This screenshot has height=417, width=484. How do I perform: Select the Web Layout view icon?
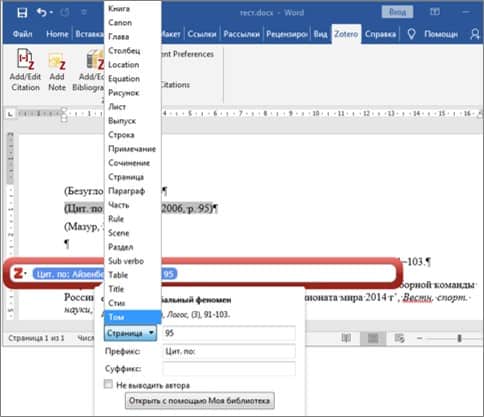(399, 338)
